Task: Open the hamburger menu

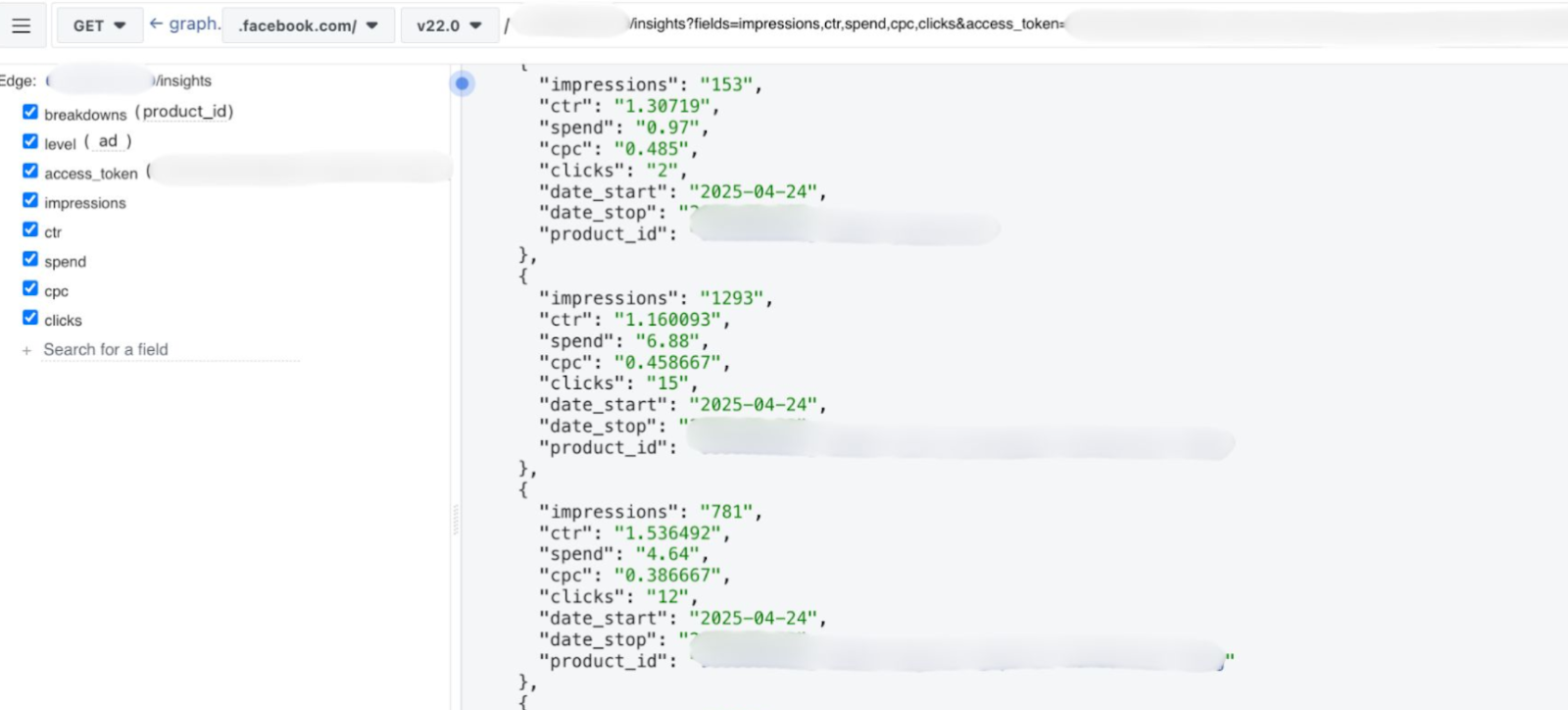Action: pos(21,25)
